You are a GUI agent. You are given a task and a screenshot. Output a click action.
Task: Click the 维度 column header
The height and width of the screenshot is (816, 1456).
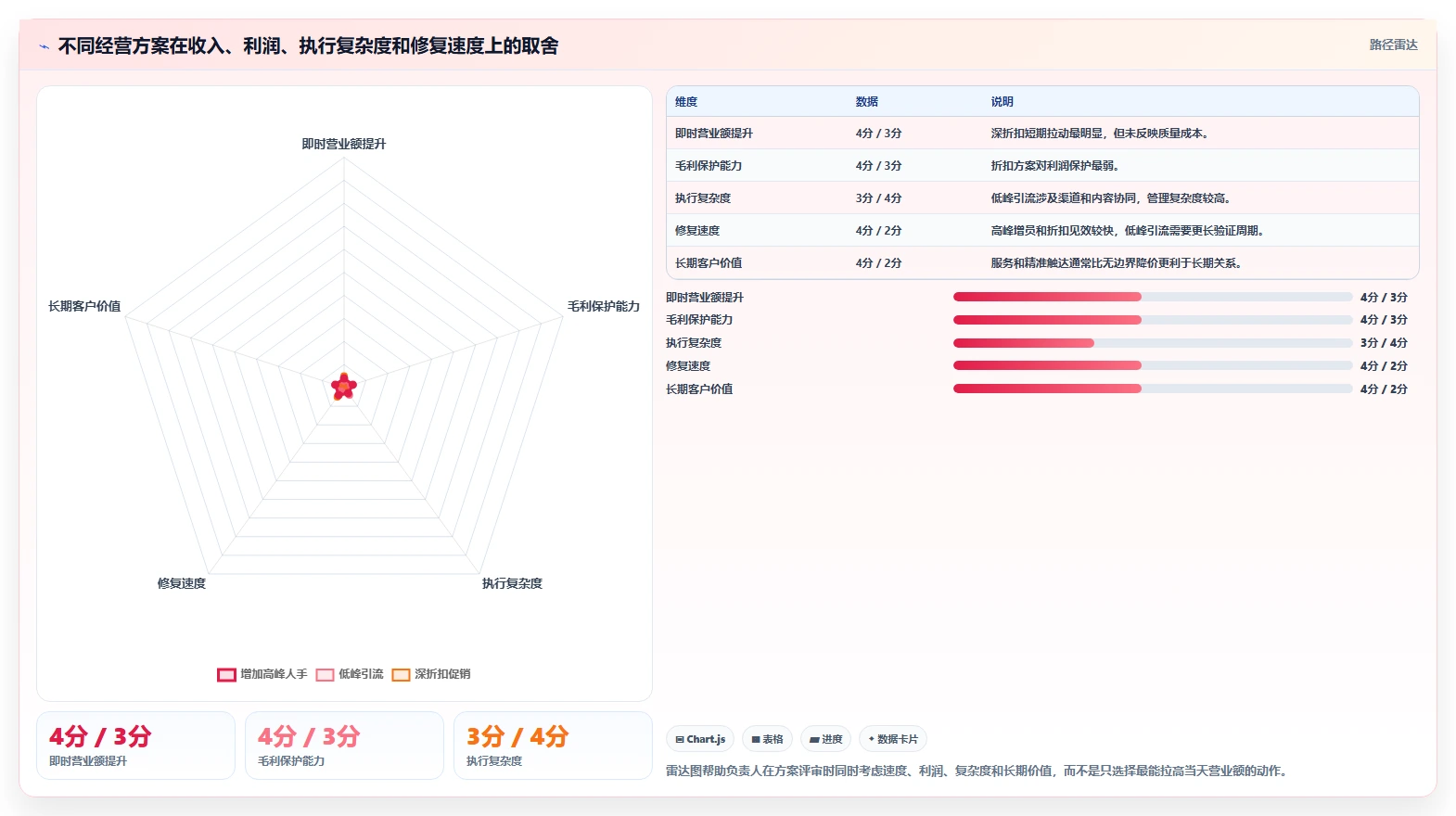coord(686,102)
